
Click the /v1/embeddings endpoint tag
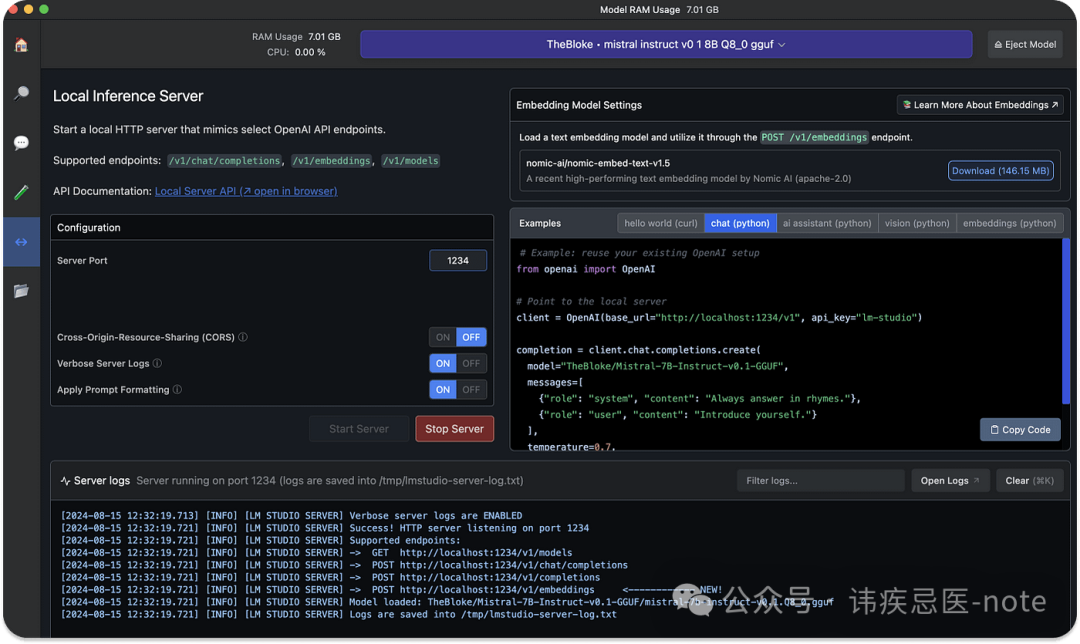click(x=331, y=160)
